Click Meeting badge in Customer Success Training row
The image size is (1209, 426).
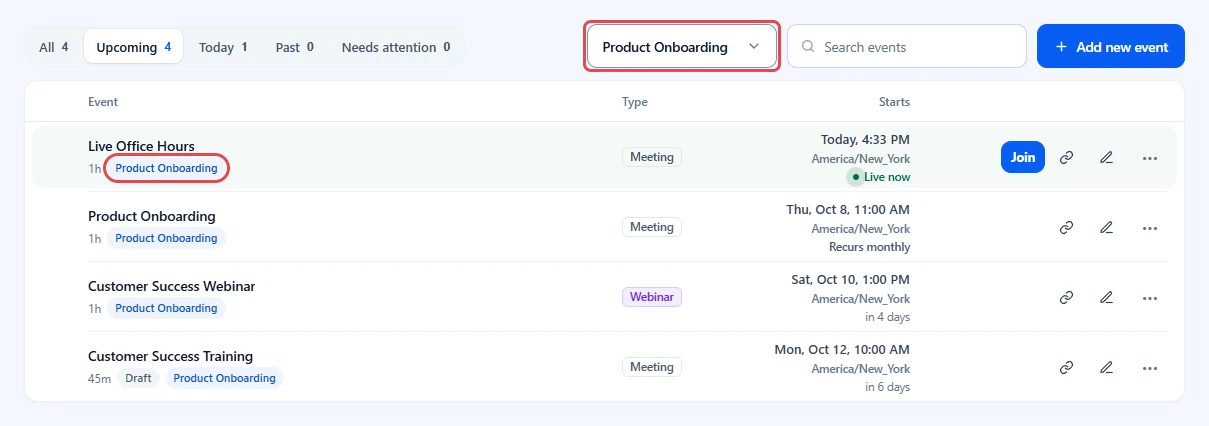click(x=652, y=367)
